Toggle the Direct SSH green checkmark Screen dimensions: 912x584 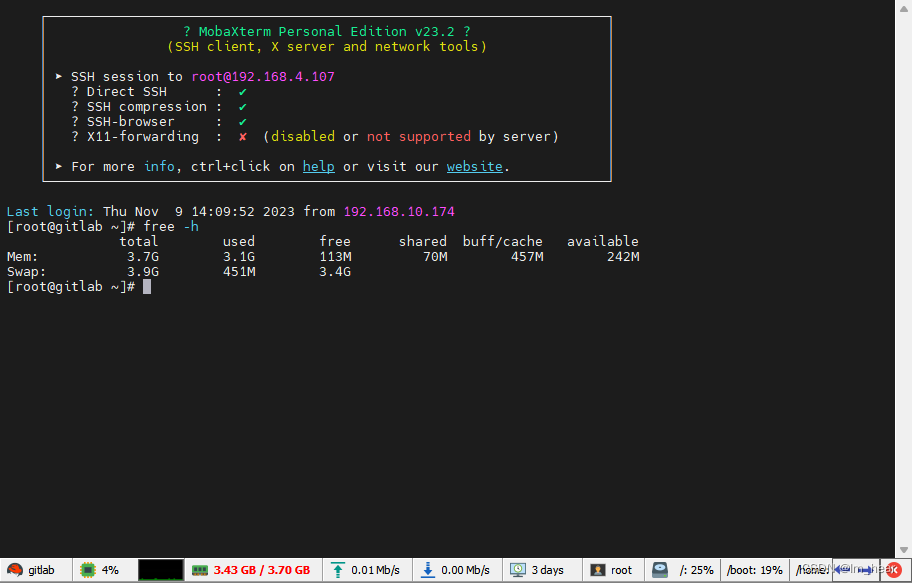coord(242,91)
